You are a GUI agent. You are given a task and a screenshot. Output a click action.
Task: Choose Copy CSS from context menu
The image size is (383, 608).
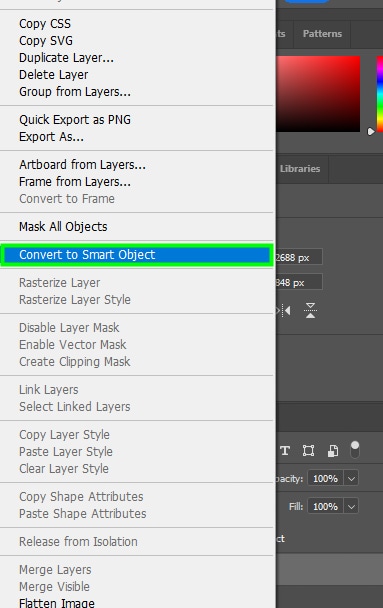(x=45, y=24)
